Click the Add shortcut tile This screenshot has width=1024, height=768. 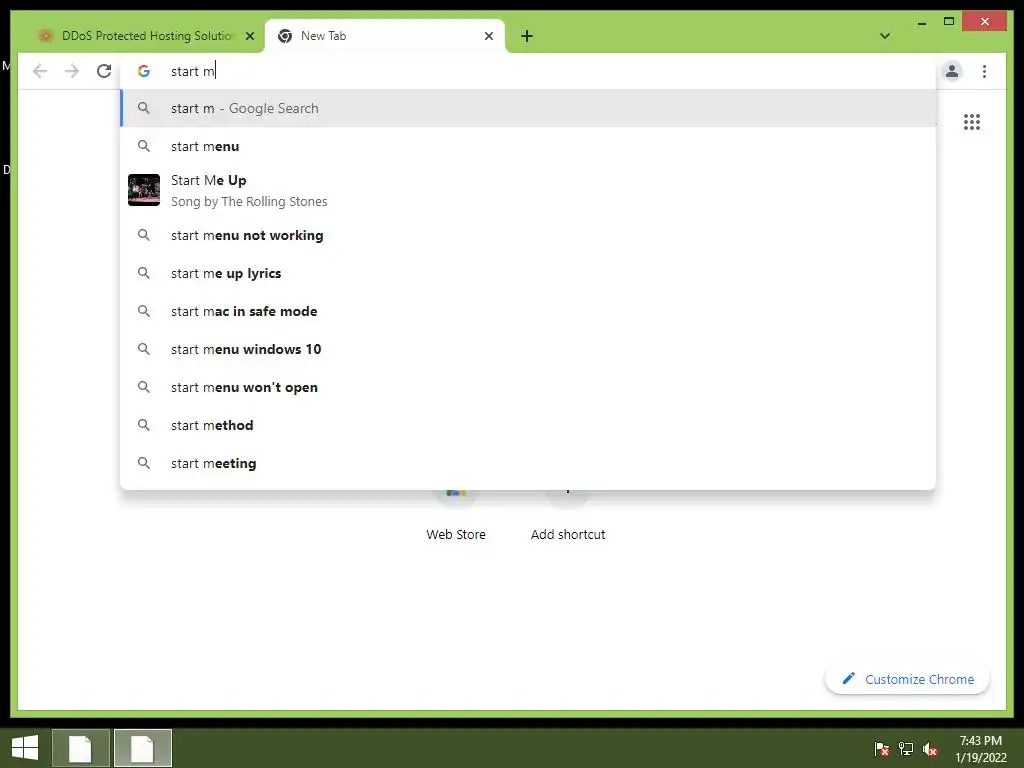coord(568,516)
